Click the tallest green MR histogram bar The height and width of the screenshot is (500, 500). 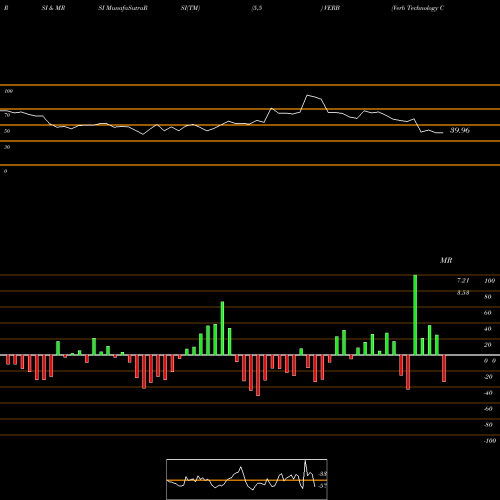pos(415,315)
